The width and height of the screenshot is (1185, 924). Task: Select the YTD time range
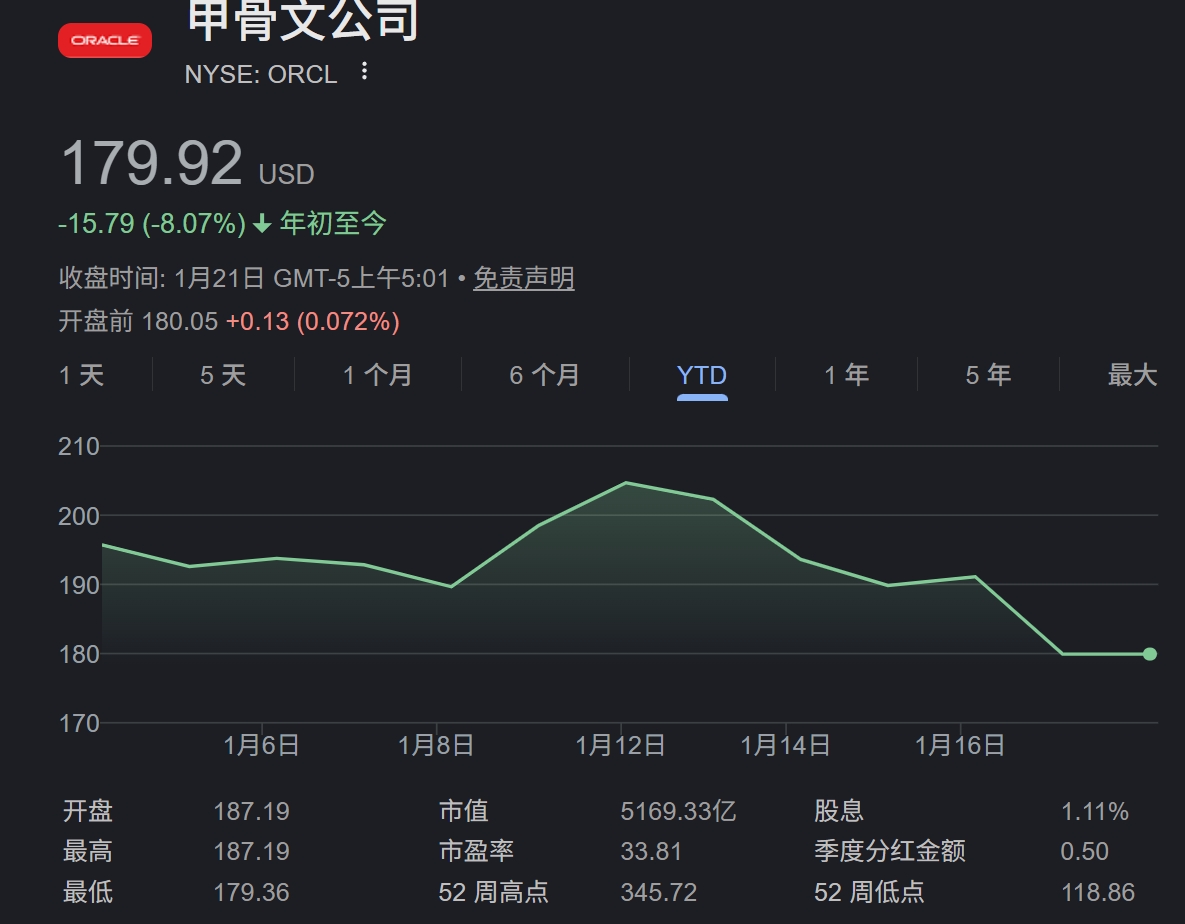702,375
